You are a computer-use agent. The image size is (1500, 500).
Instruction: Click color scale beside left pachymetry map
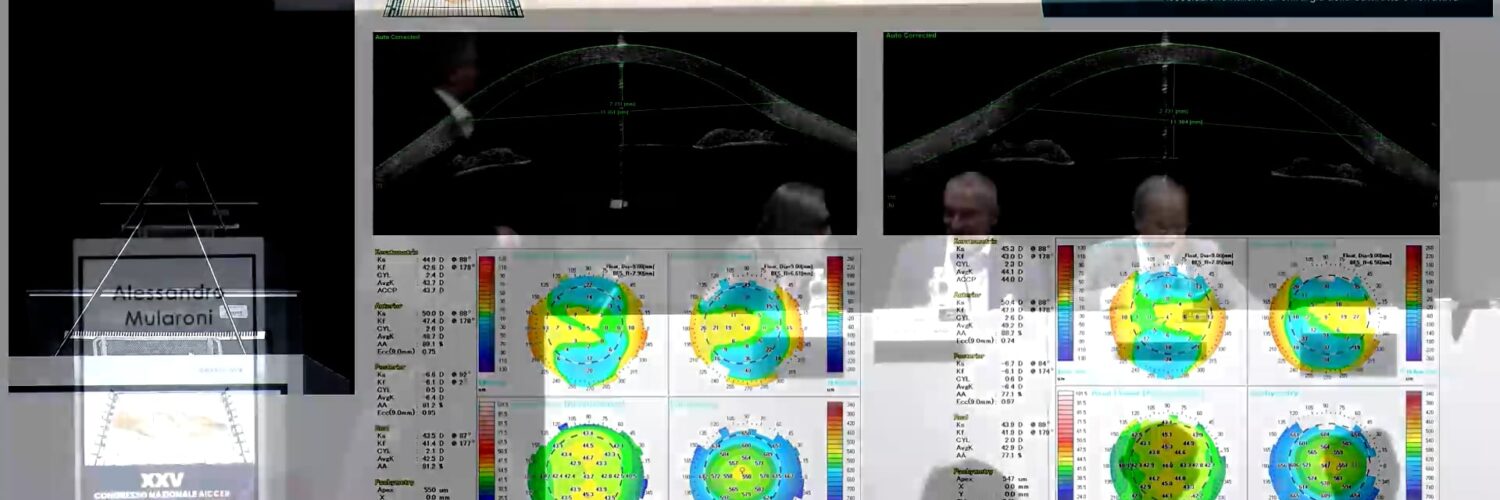[835, 452]
